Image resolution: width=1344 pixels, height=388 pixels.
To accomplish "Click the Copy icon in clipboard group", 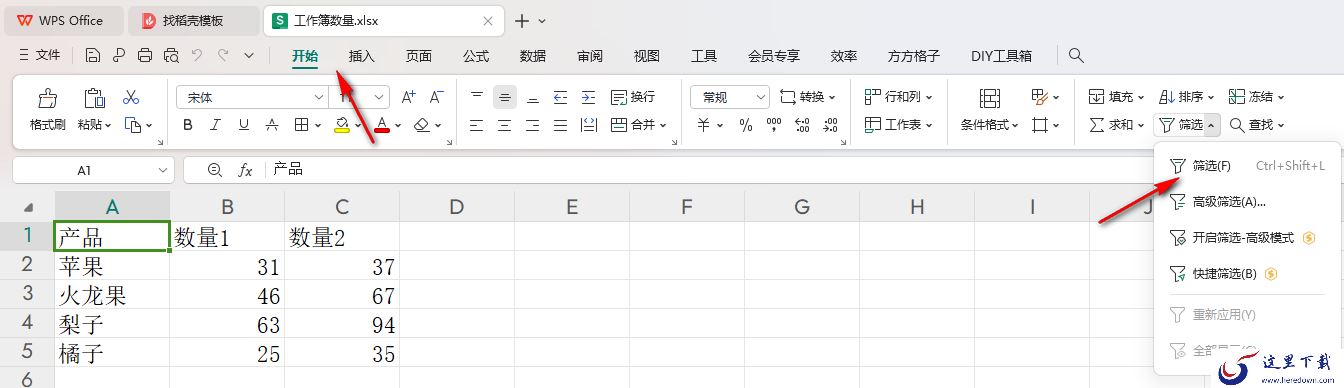I will click(x=133, y=125).
